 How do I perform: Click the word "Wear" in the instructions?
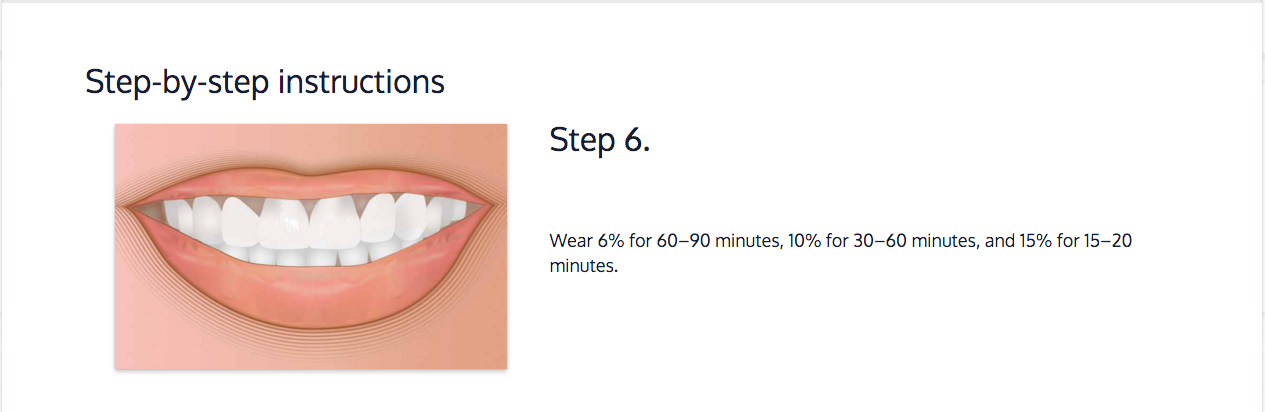[567, 241]
